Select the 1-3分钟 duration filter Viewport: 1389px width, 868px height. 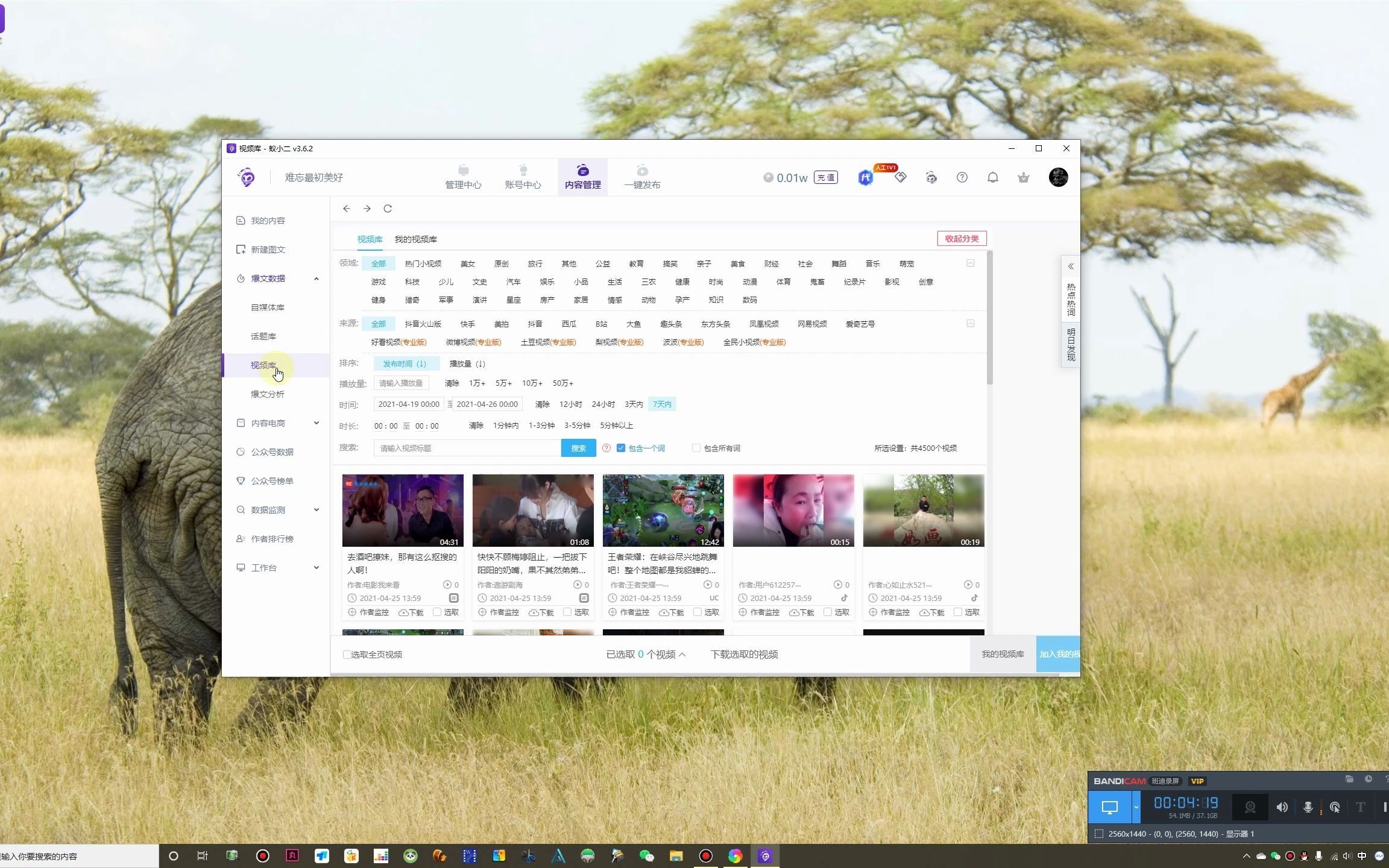click(x=541, y=426)
